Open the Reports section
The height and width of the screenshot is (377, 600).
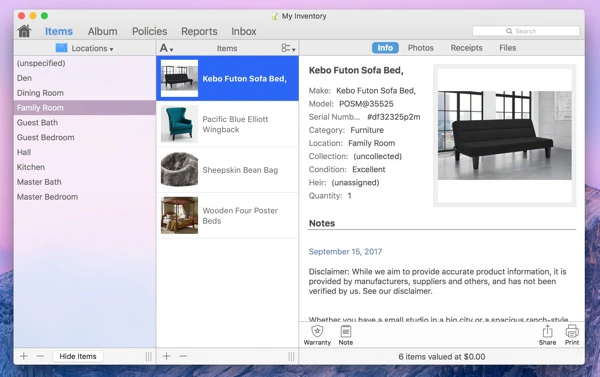199,31
